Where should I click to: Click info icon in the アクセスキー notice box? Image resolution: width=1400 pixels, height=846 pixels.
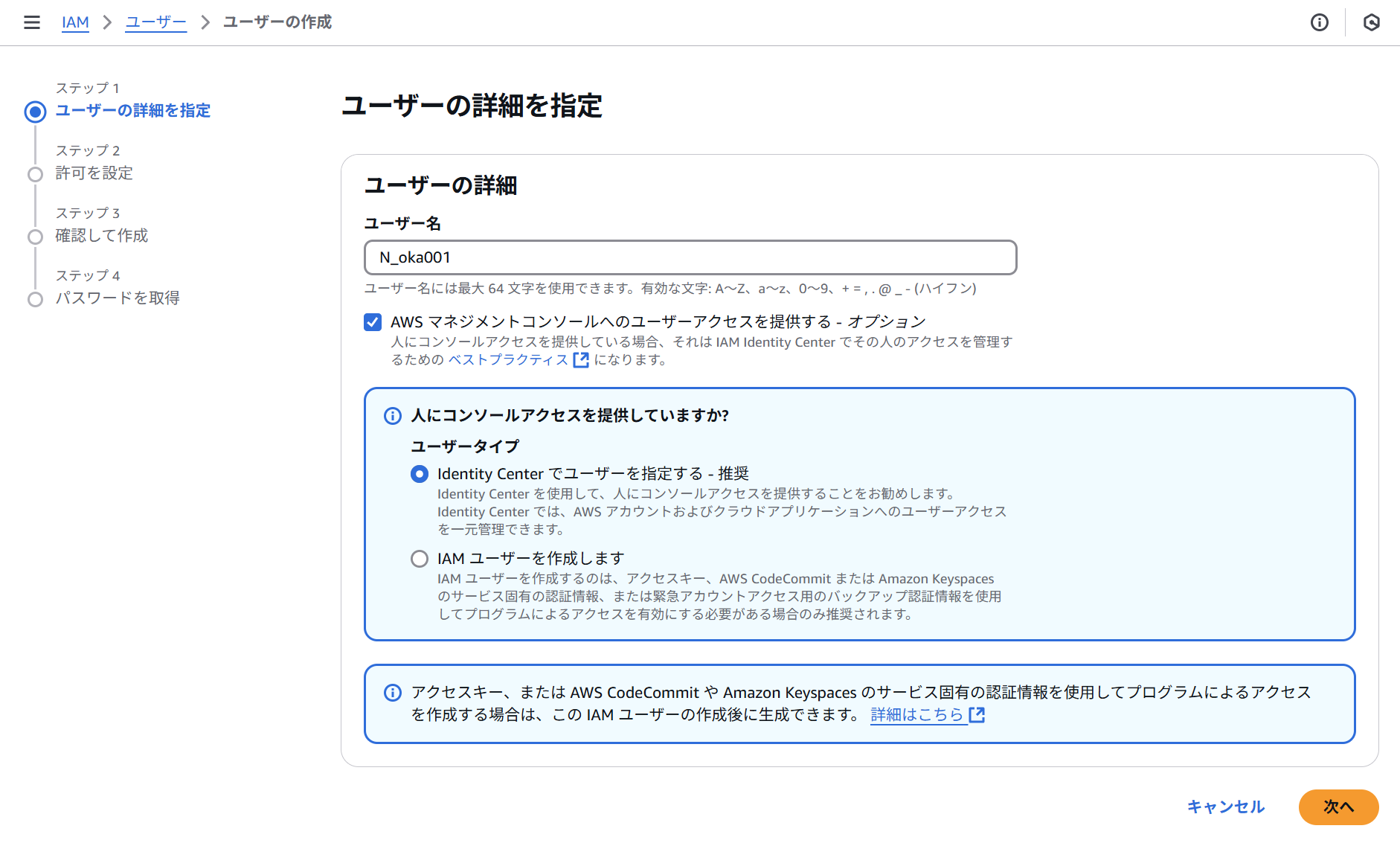(x=392, y=693)
